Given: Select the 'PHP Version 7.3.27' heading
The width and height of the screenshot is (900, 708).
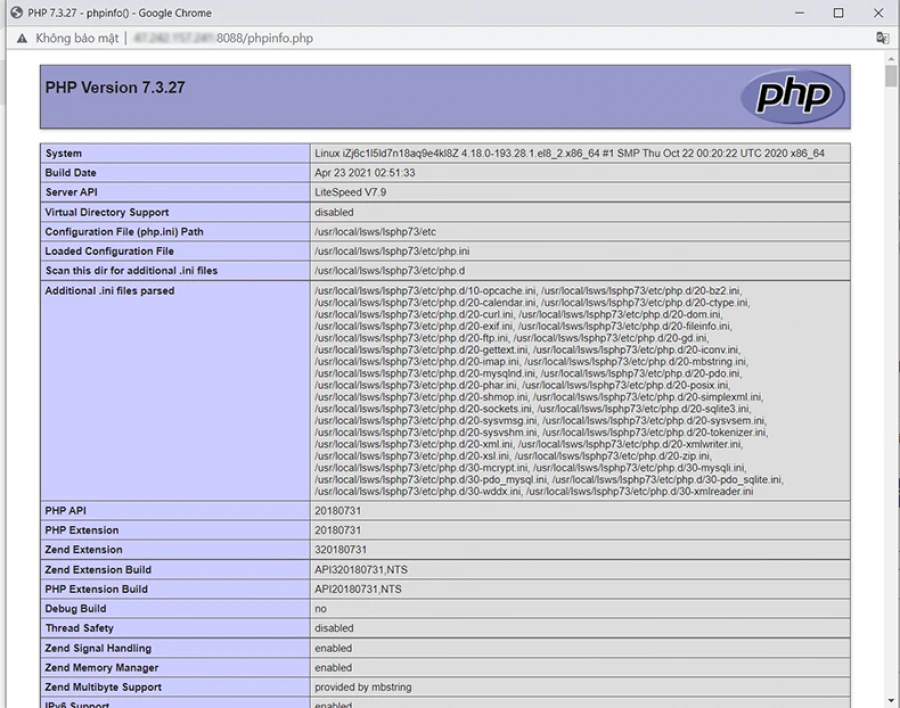Looking at the screenshot, I should [x=115, y=87].
